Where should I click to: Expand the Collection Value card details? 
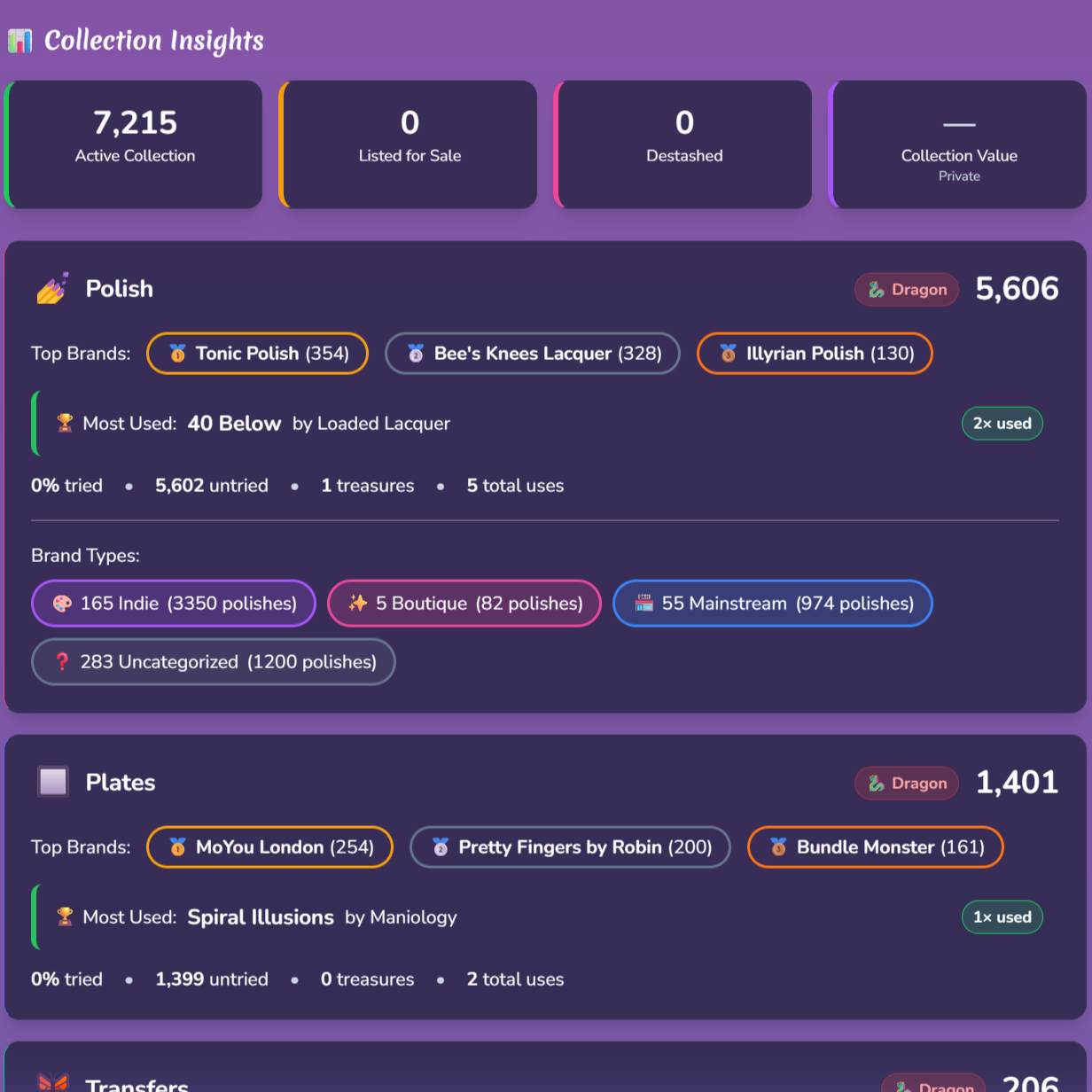tap(959, 144)
